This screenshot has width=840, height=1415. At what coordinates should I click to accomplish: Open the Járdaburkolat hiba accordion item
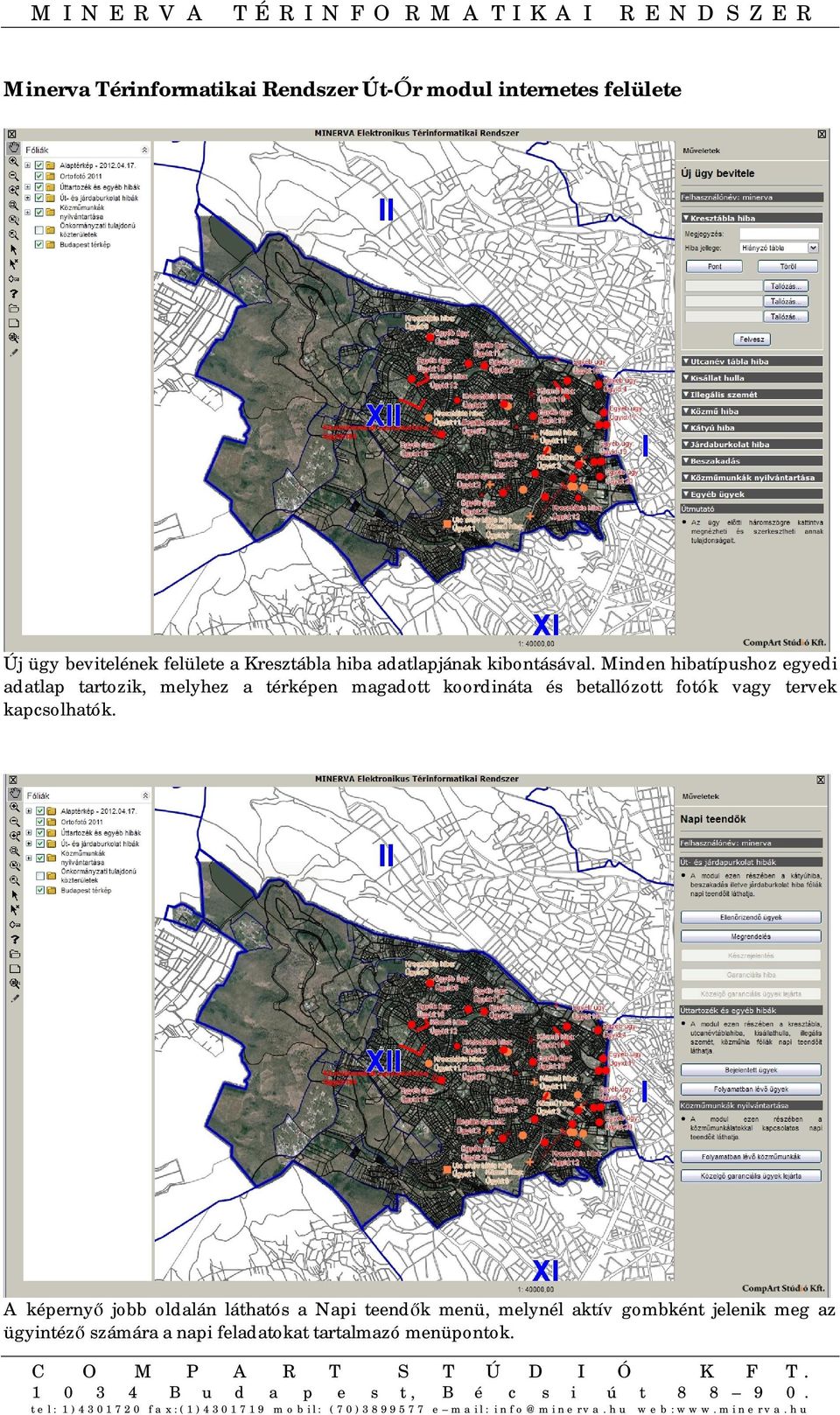[x=752, y=445]
